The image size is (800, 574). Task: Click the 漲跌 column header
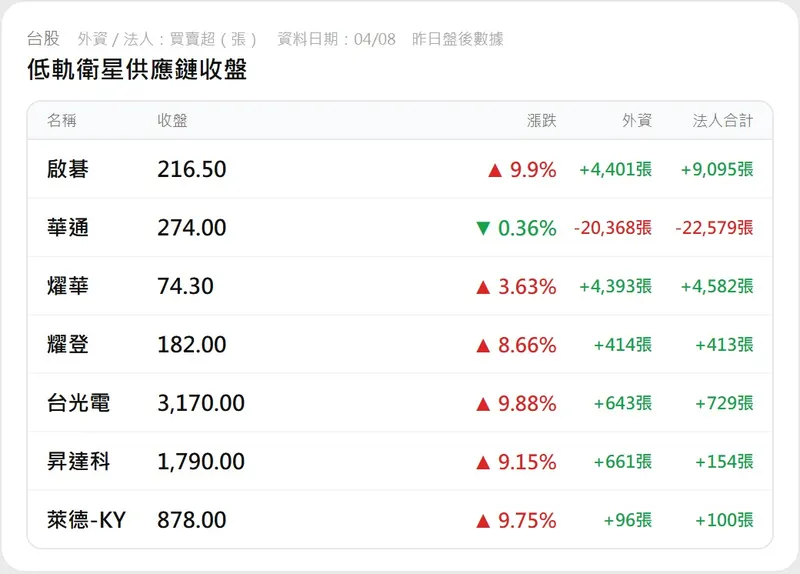pos(541,121)
